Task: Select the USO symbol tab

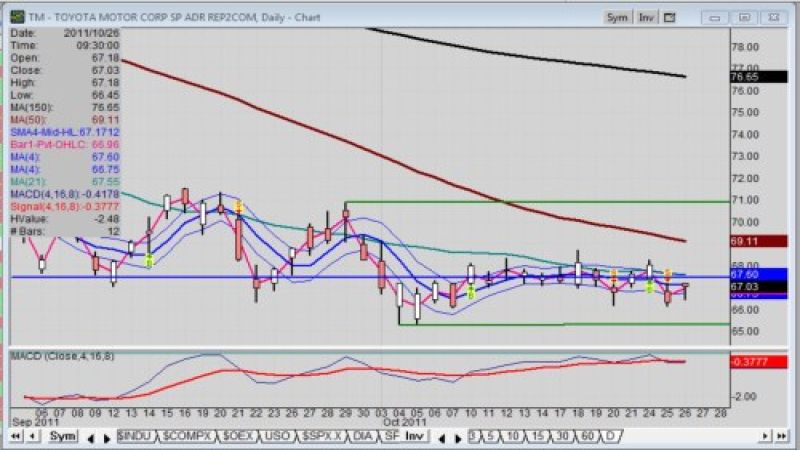Action: tap(278, 436)
